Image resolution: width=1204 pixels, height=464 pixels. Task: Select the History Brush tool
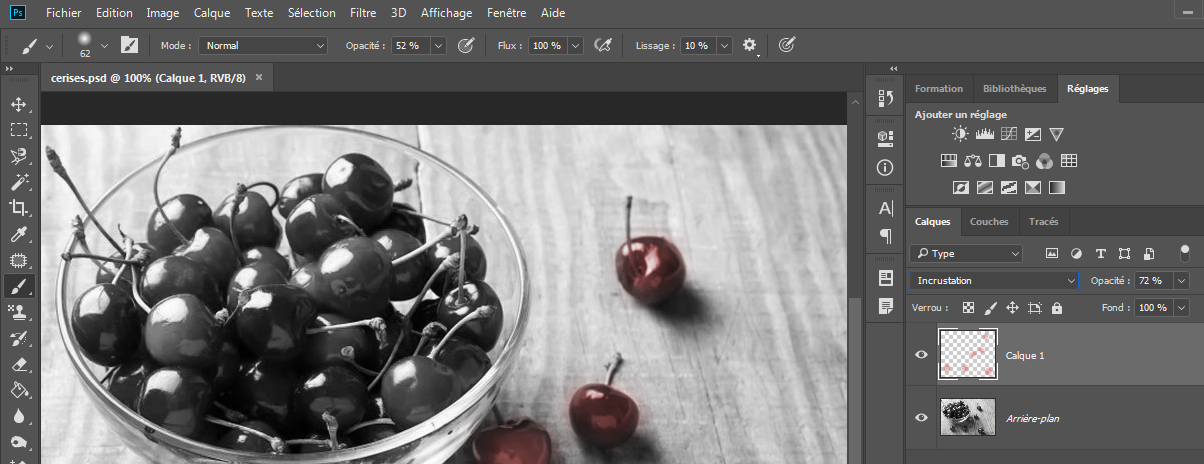[x=18, y=338]
